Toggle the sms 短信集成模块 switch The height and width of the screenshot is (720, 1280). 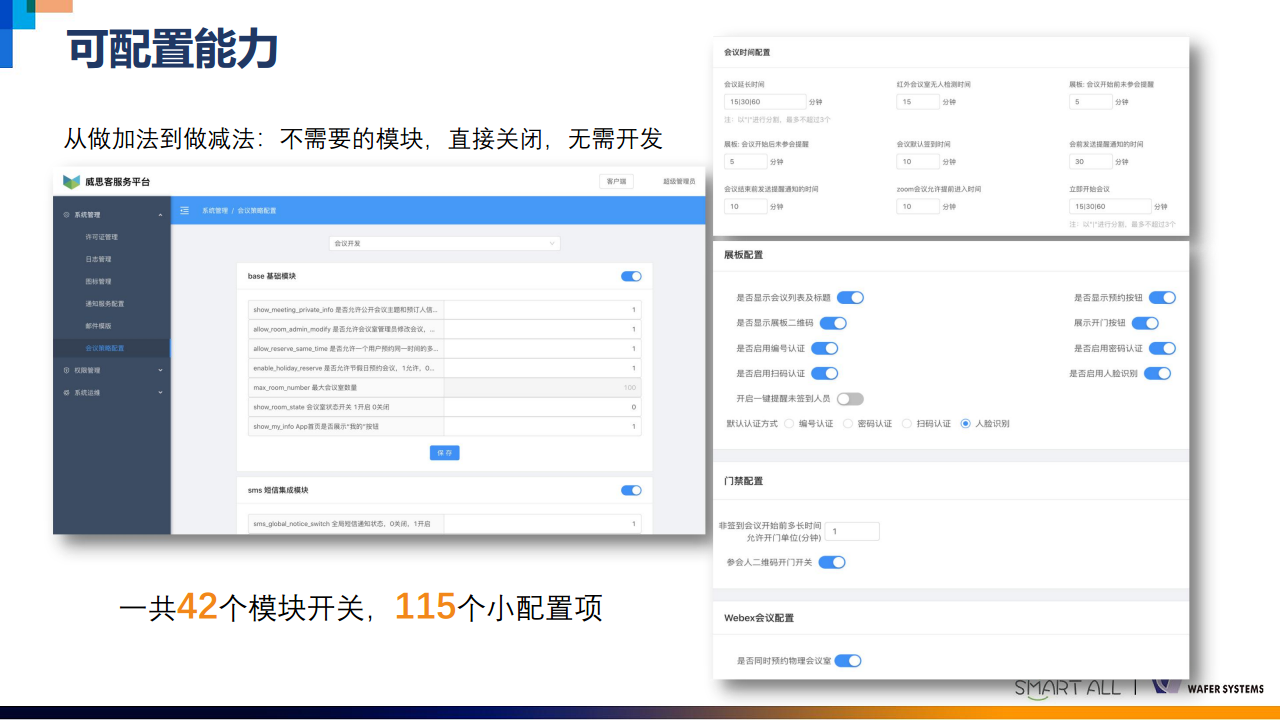(631, 490)
